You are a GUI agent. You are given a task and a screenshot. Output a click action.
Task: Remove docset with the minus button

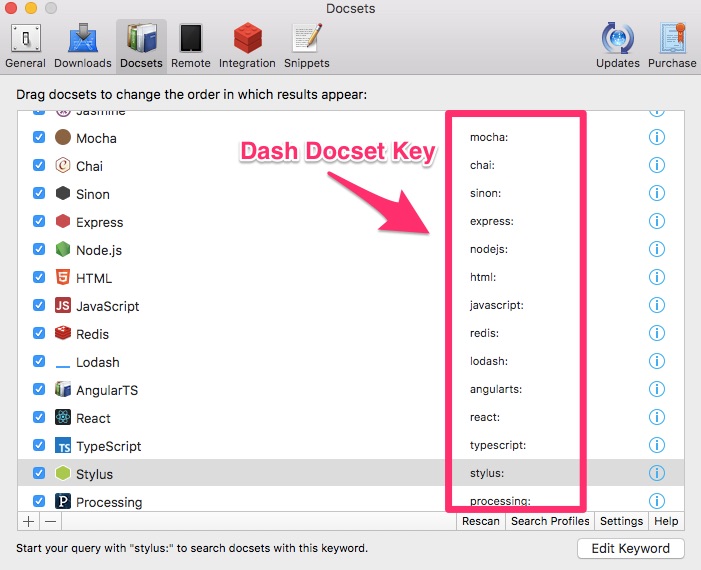[51, 521]
